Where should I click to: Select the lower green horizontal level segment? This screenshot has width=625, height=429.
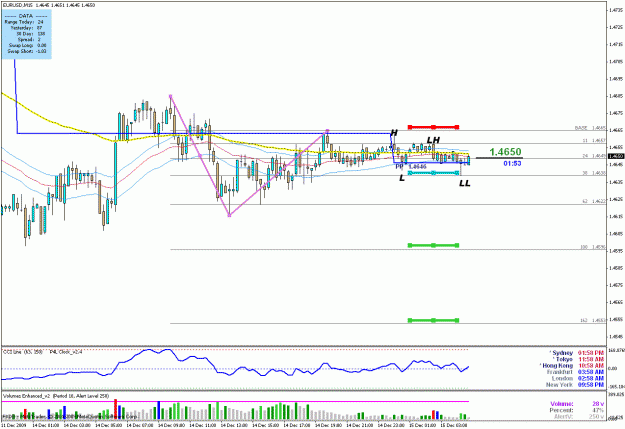pyautogui.click(x=433, y=320)
